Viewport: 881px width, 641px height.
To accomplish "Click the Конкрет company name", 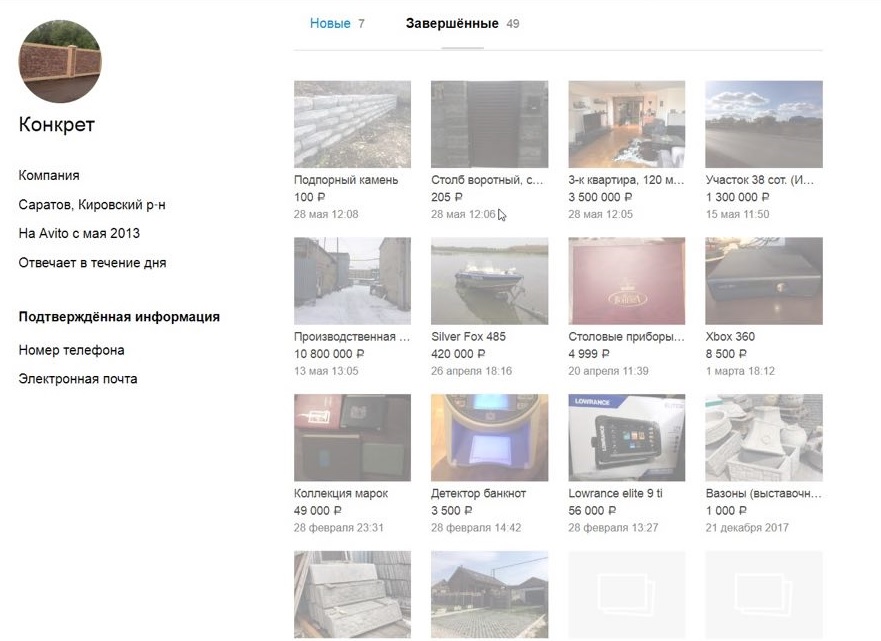I will [57, 124].
